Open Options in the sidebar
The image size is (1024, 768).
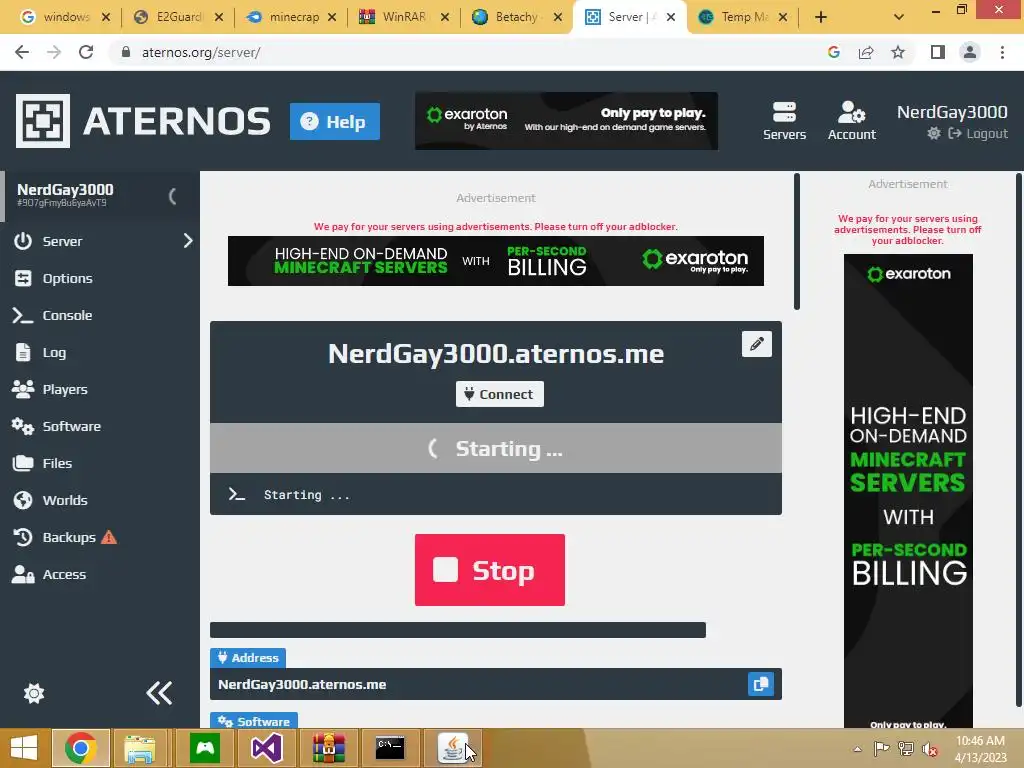click(x=67, y=278)
